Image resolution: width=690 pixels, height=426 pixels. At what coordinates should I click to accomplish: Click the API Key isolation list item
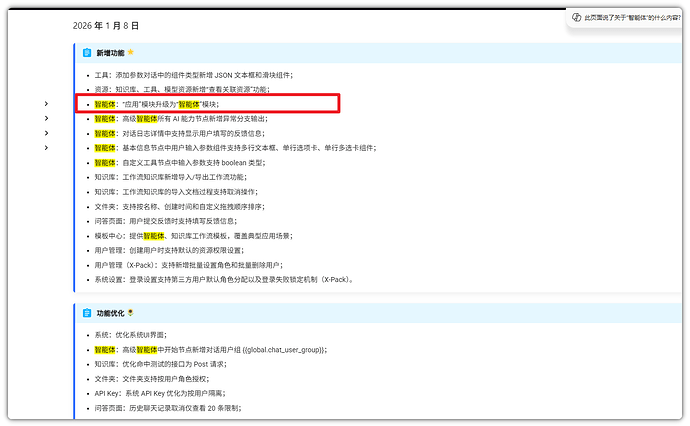click(165, 394)
